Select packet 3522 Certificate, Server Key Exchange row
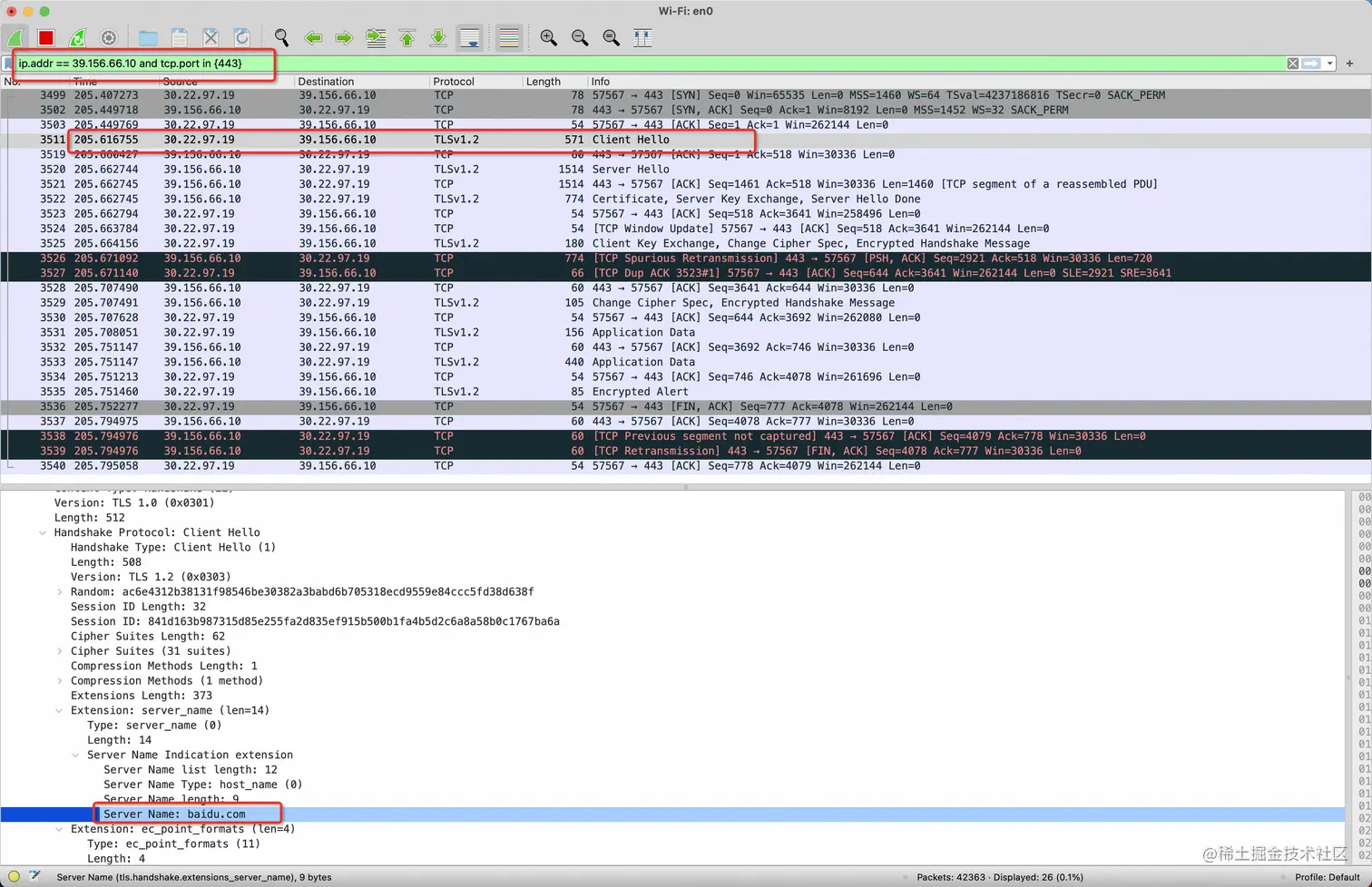The height and width of the screenshot is (887, 1372). (x=685, y=199)
